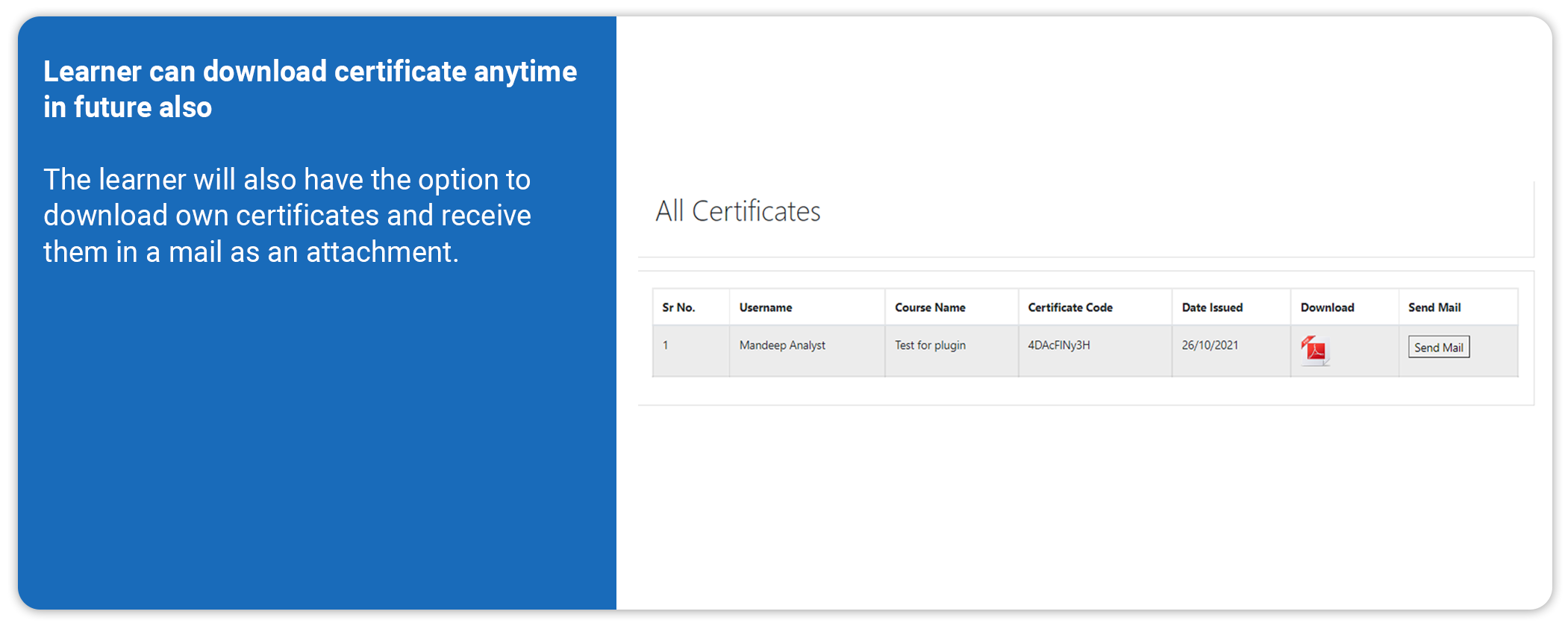Select the Username column header

tap(766, 307)
